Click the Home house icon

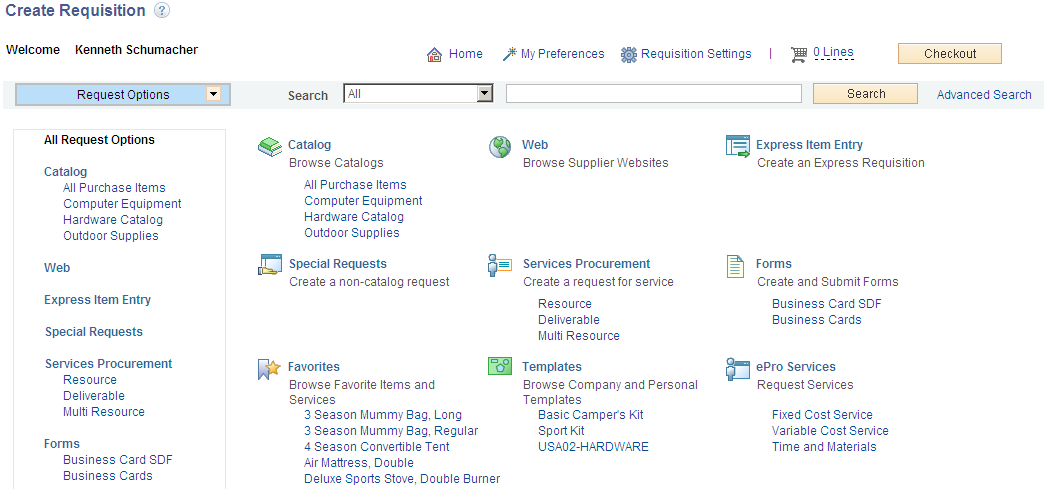[x=434, y=55]
